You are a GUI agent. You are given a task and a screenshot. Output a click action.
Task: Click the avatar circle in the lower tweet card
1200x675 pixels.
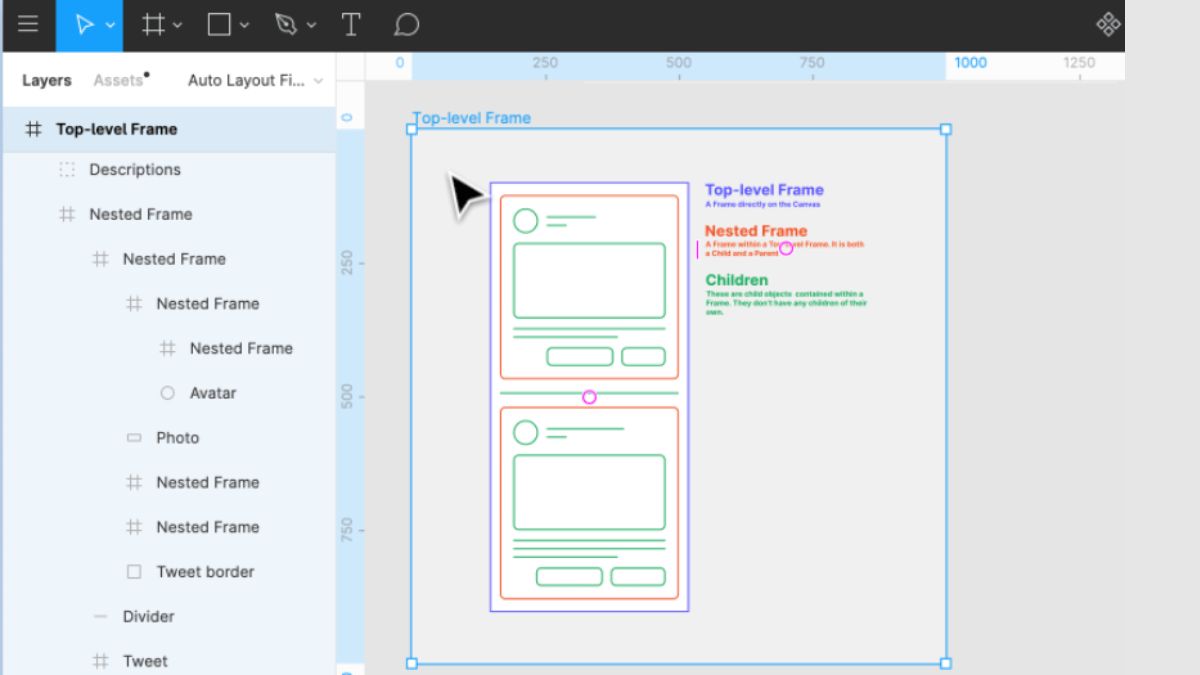tap(525, 433)
